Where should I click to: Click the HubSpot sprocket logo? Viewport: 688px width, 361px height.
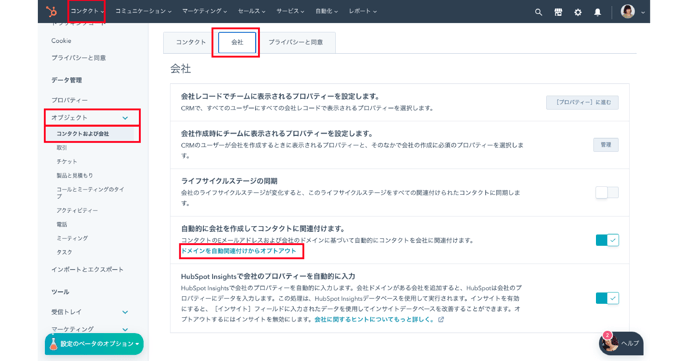pos(52,11)
